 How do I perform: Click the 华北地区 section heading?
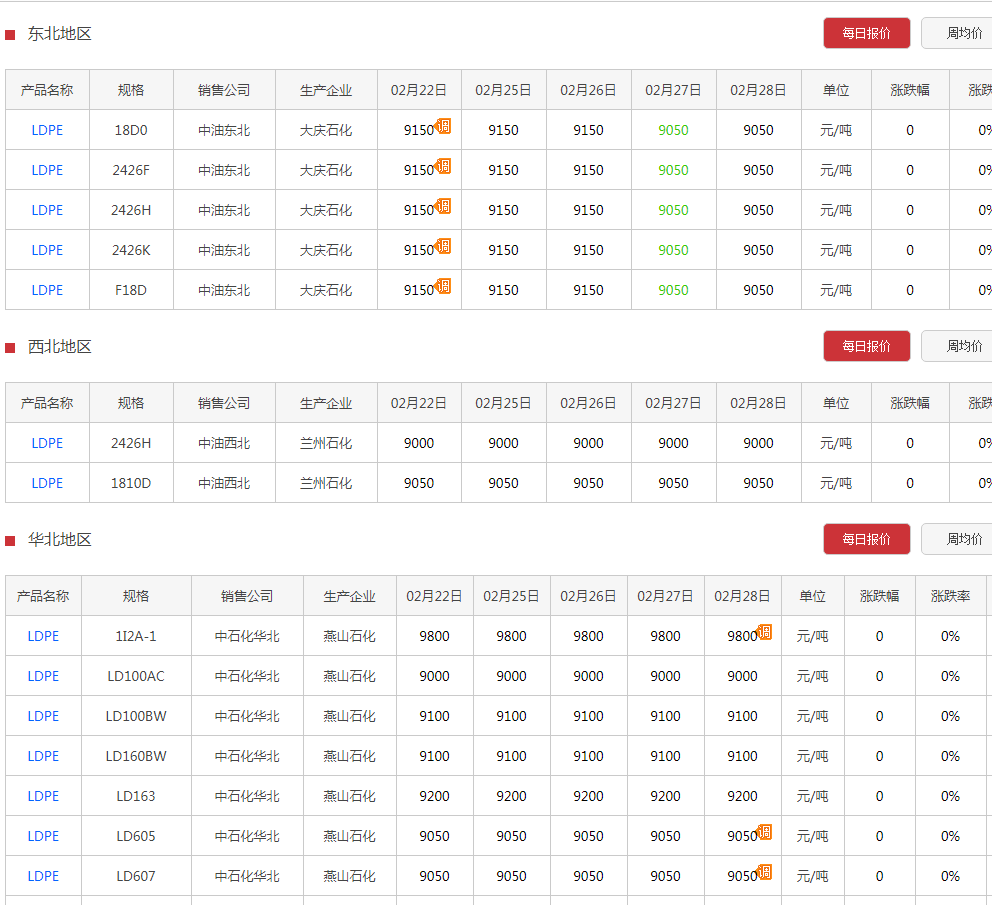59,540
